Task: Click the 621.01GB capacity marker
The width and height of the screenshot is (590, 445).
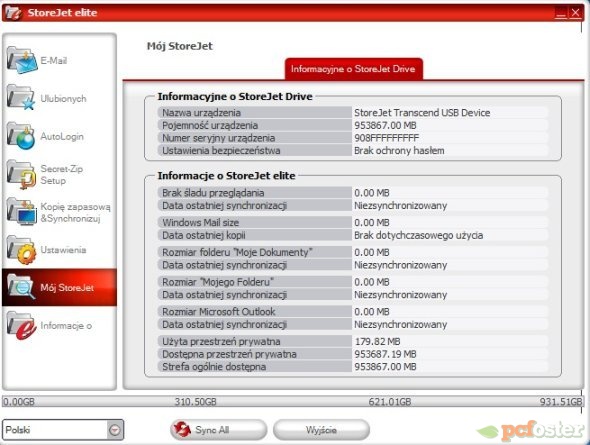Action: [x=390, y=402]
